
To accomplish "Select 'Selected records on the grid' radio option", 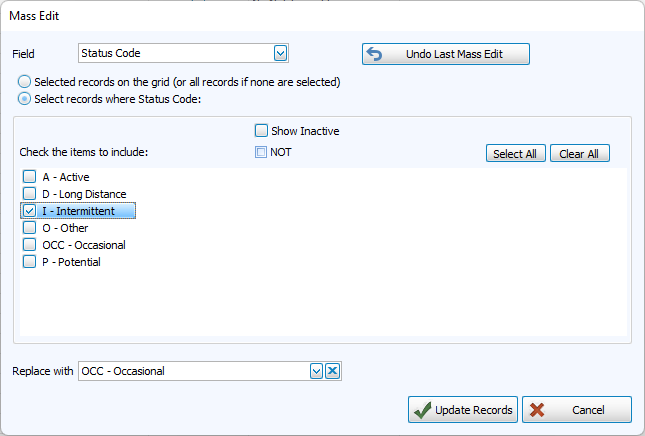I will [25, 82].
